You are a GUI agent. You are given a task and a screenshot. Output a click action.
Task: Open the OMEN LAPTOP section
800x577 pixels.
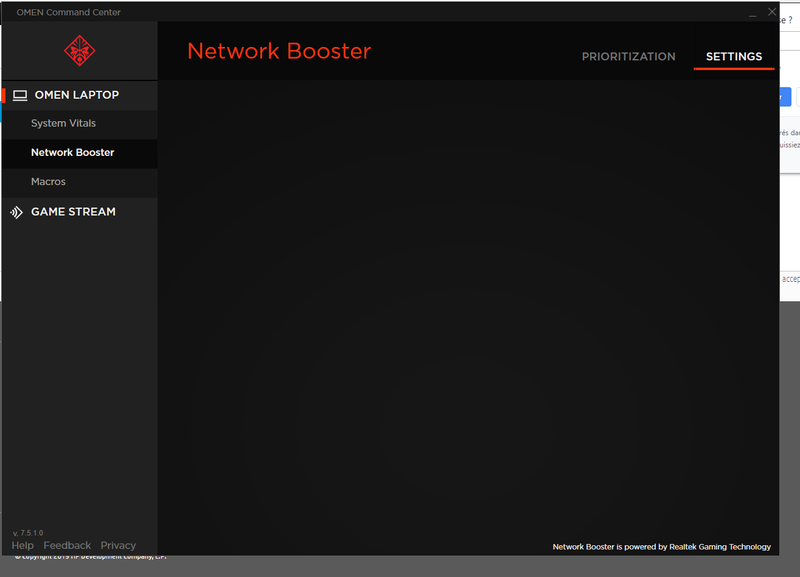point(80,95)
